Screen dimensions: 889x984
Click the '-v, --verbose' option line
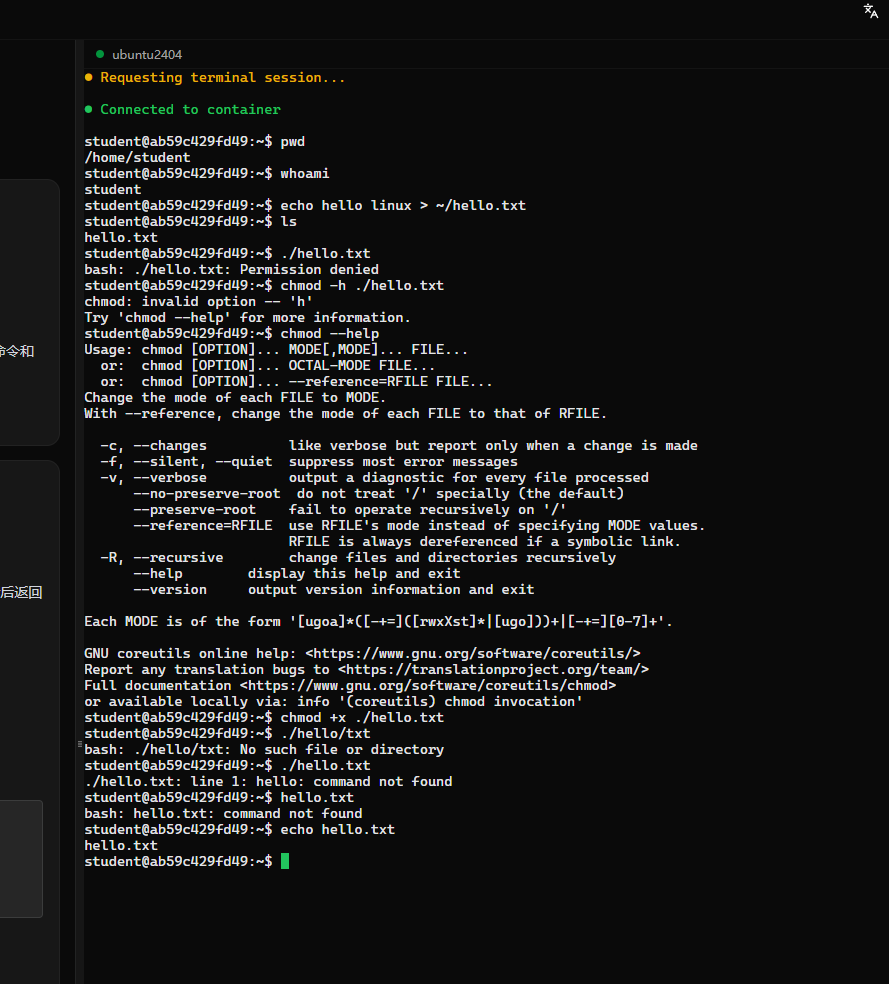(x=375, y=478)
